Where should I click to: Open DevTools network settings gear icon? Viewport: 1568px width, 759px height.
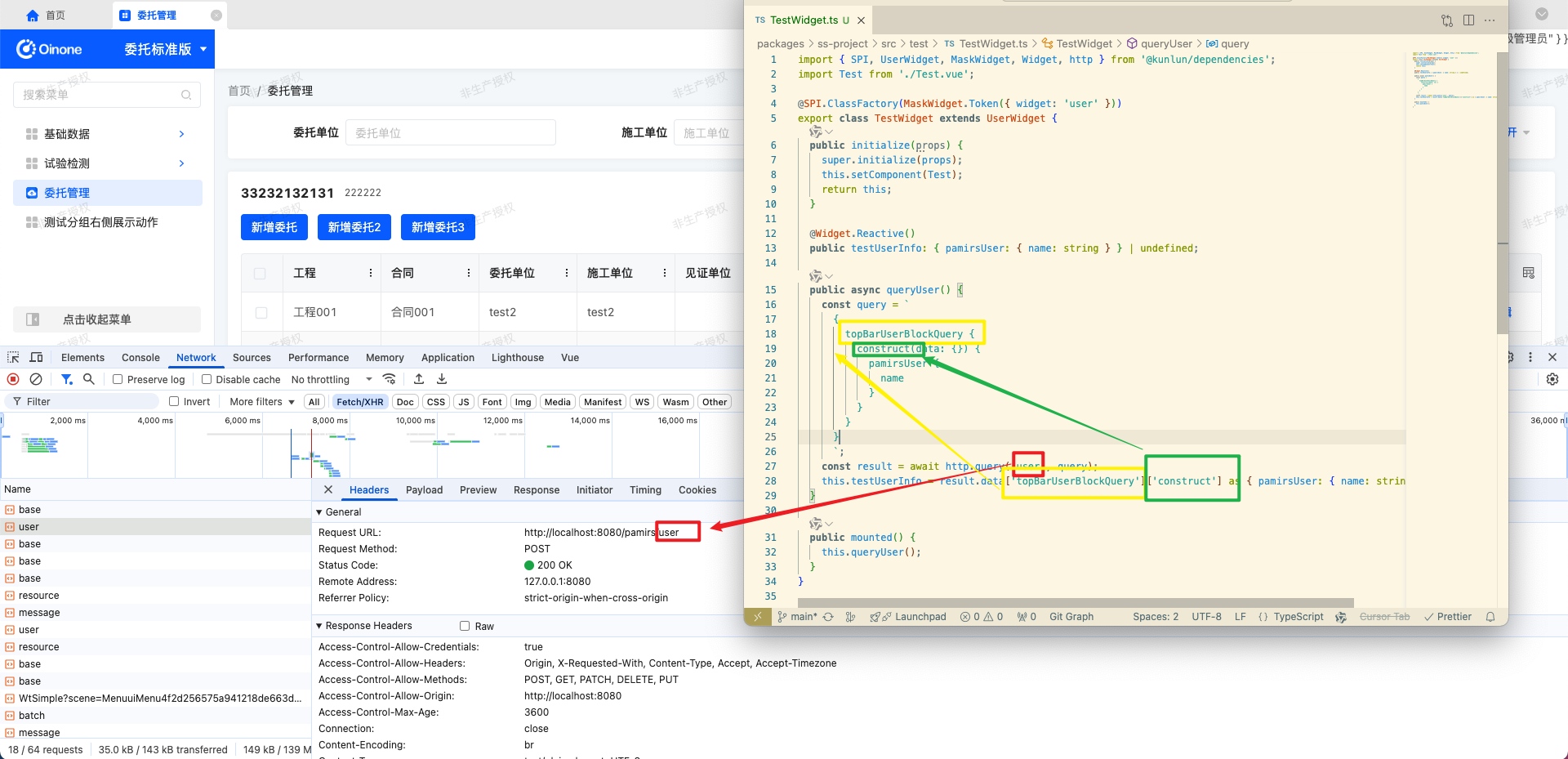click(x=1552, y=379)
